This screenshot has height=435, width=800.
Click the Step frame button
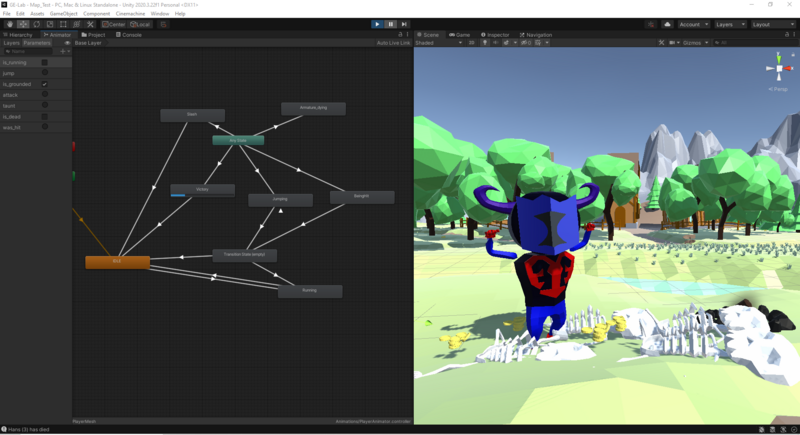tap(404, 24)
